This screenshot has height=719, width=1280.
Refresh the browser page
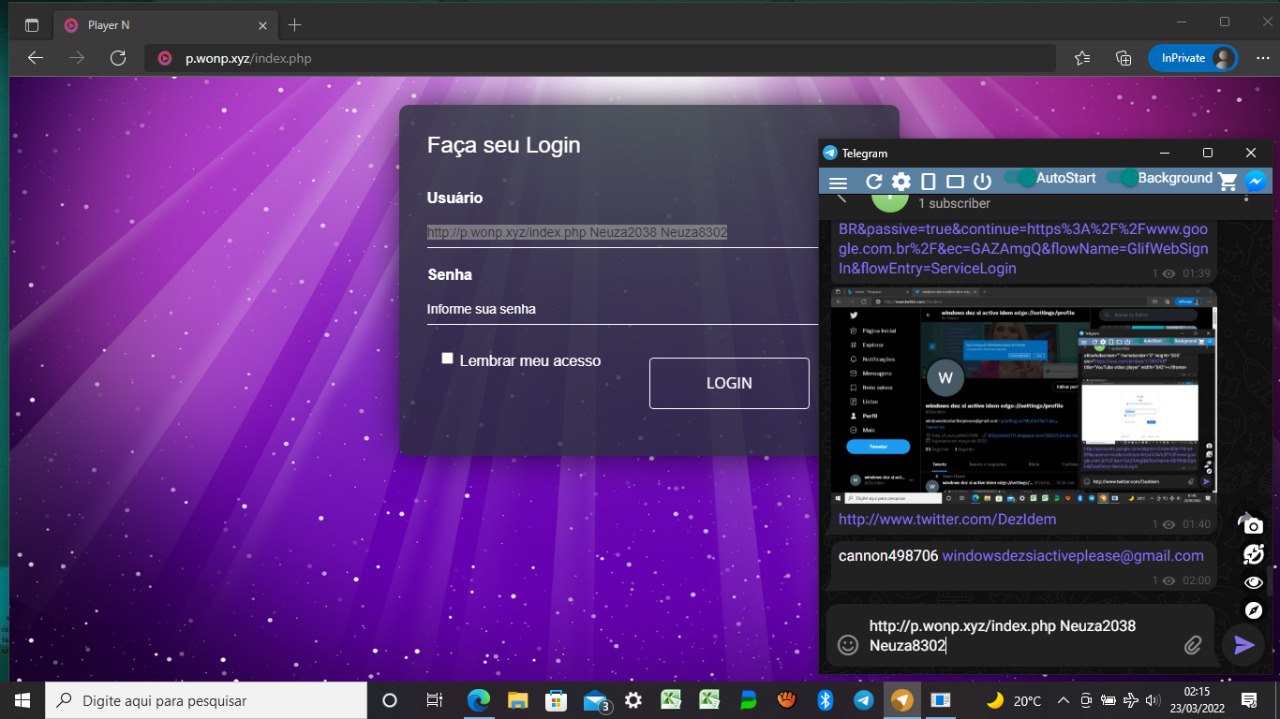pos(118,58)
